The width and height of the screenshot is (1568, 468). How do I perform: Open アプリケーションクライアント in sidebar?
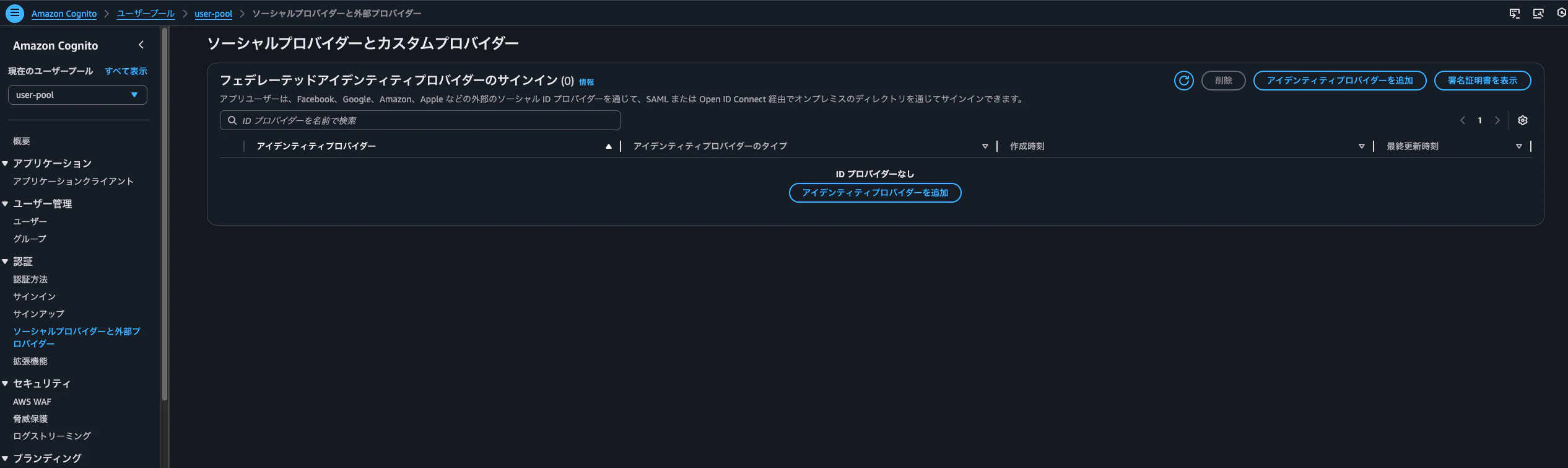tap(73, 181)
